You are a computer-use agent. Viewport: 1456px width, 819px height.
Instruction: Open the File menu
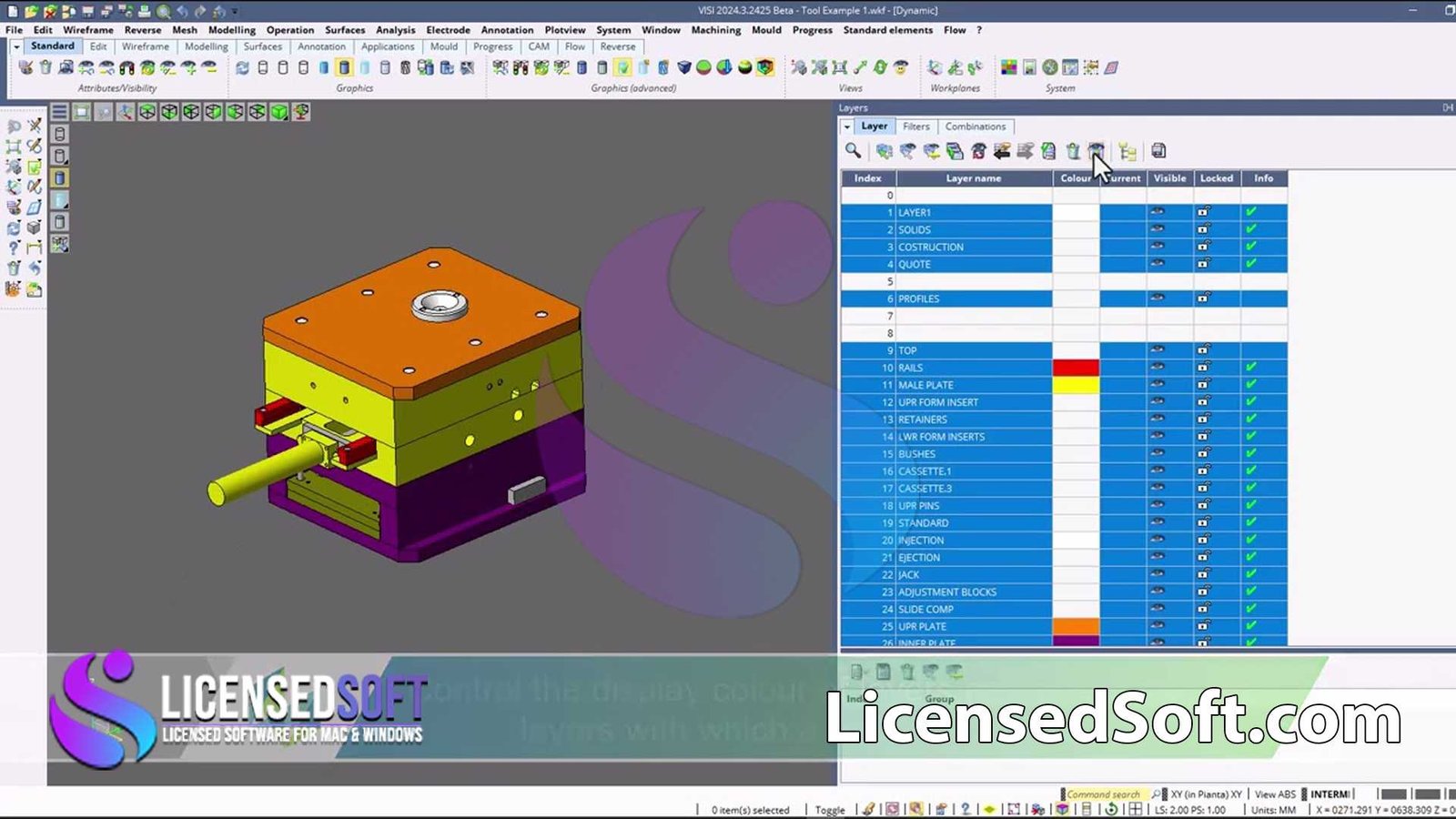click(x=15, y=30)
